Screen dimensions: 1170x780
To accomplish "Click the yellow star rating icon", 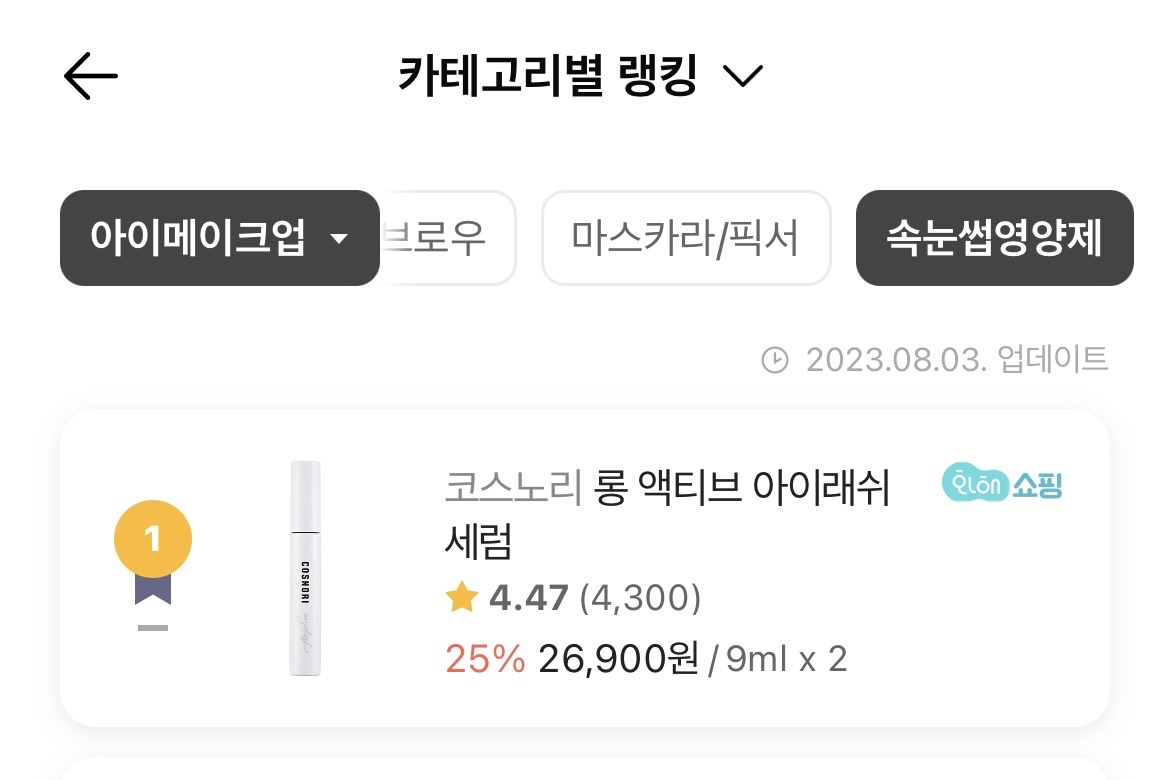I will pyautogui.click(x=462, y=598).
